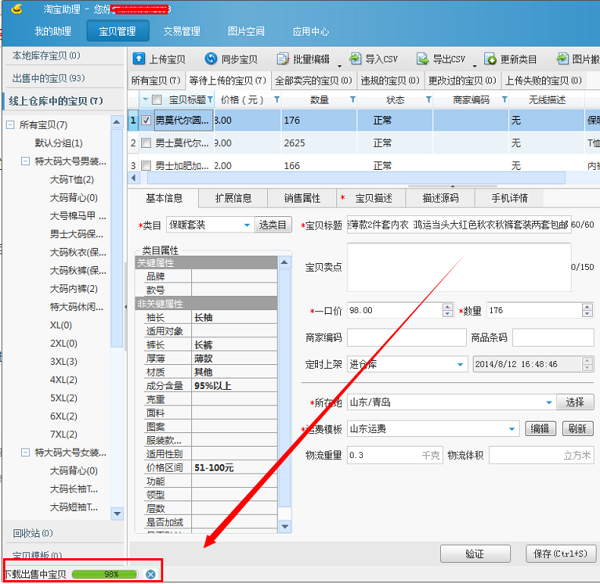Image resolution: width=600 pixels, height=584 pixels.
Task: Open the 交易管理 top menu tab
Action: pos(182,31)
